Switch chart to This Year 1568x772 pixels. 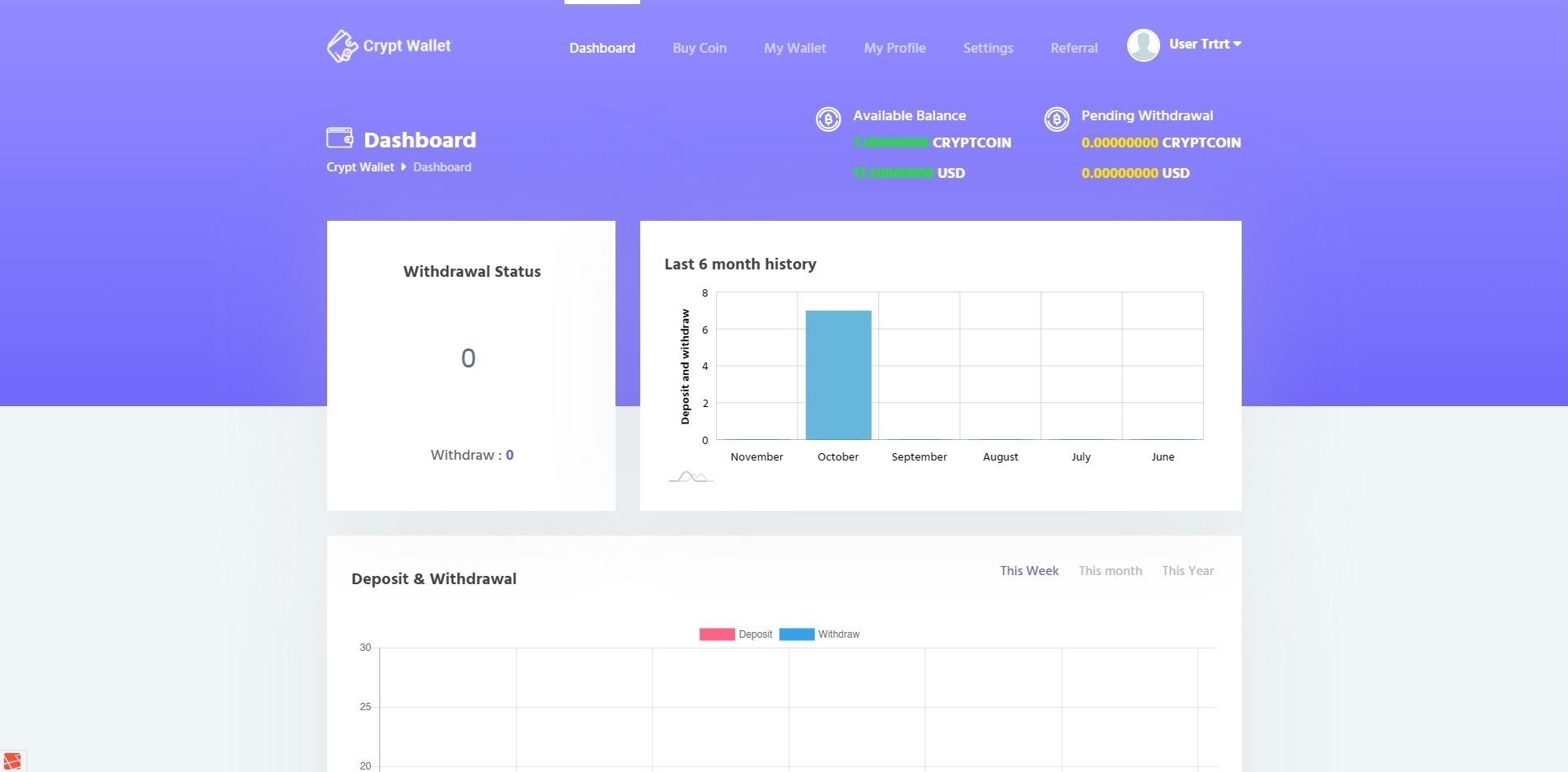pyautogui.click(x=1187, y=571)
